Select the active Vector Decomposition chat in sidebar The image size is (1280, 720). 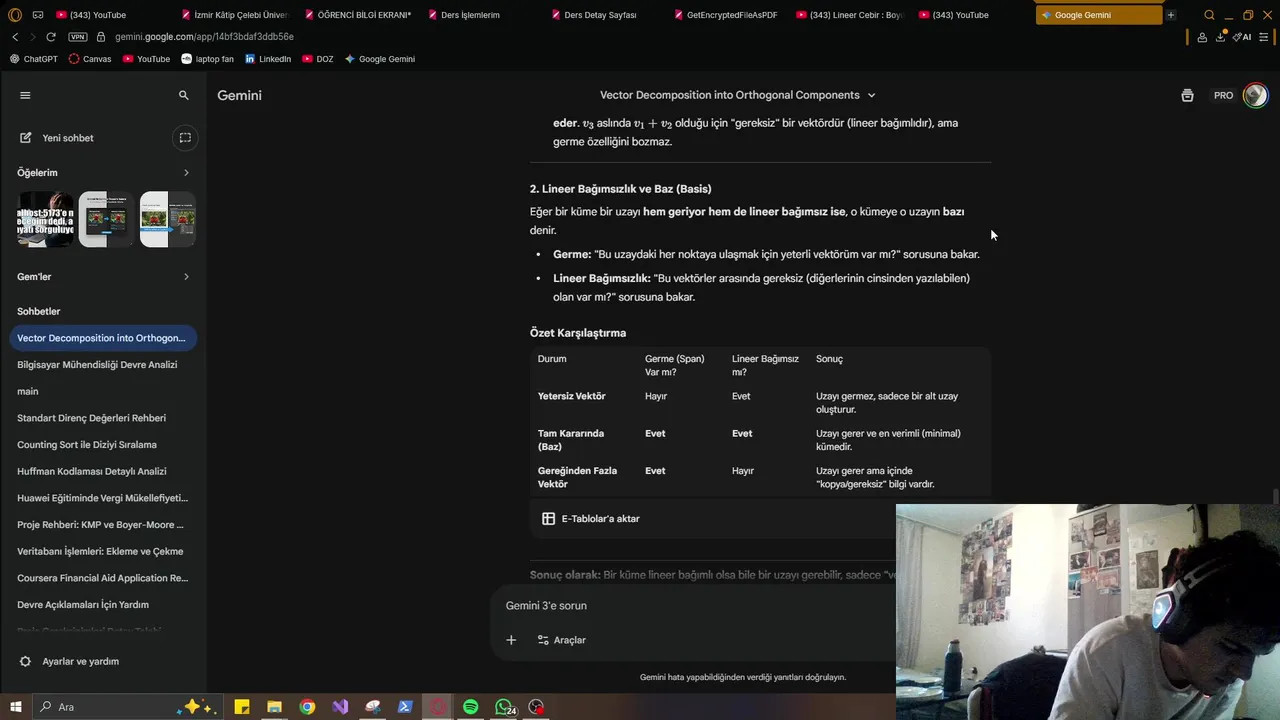[x=103, y=338]
